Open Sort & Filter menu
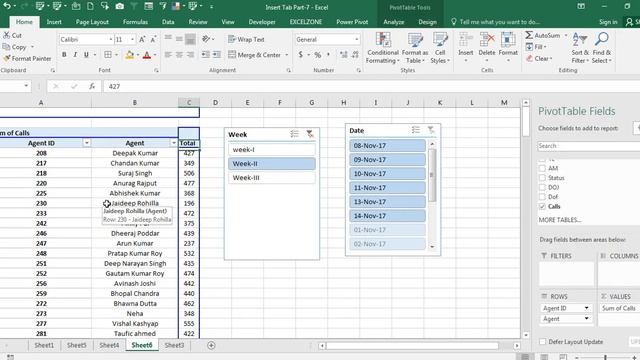The width and height of the screenshot is (640, 360). (x=580, y=48)
